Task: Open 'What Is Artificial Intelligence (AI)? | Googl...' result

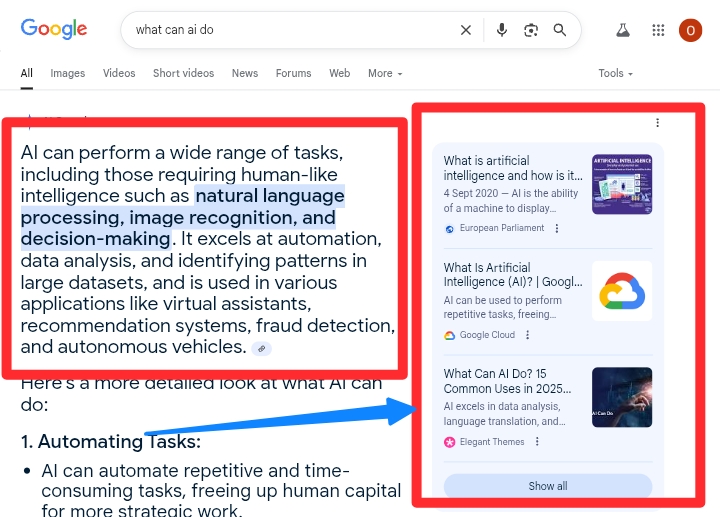Action: click(512, 275)
